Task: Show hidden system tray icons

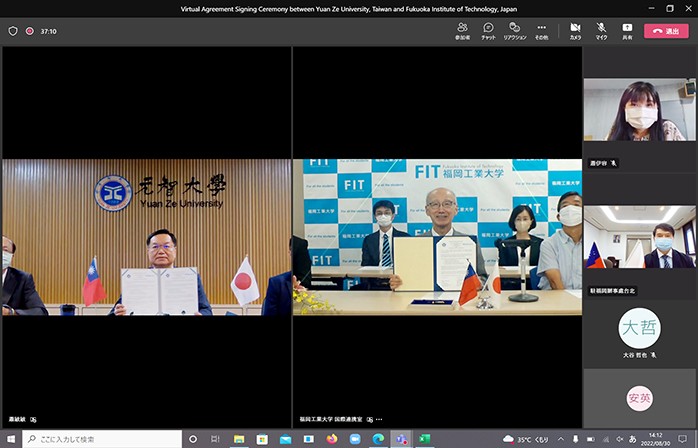Action: pyautogui.click(x=560, y=439)
